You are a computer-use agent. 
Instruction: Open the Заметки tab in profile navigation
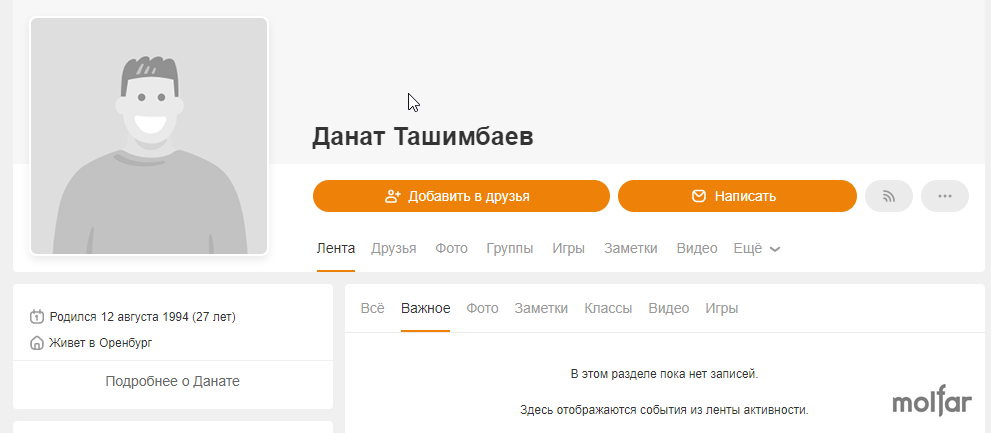(631, 248)
